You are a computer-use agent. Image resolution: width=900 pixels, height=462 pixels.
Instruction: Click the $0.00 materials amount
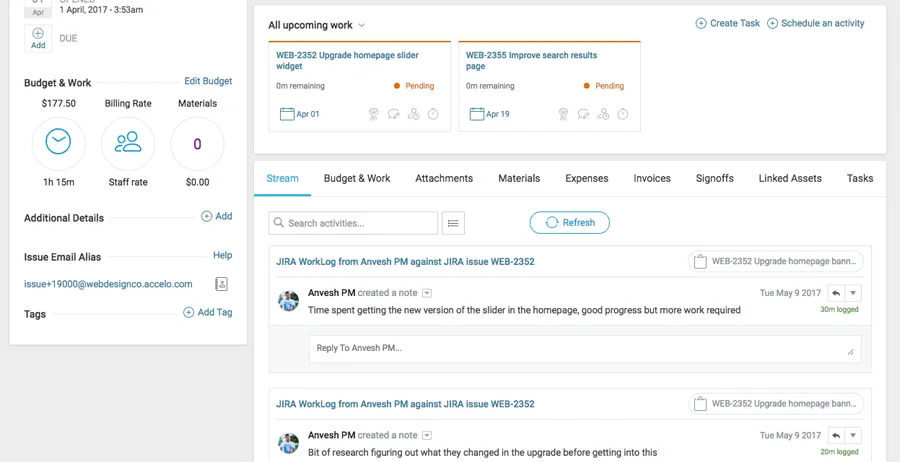[x=197, y=183]
